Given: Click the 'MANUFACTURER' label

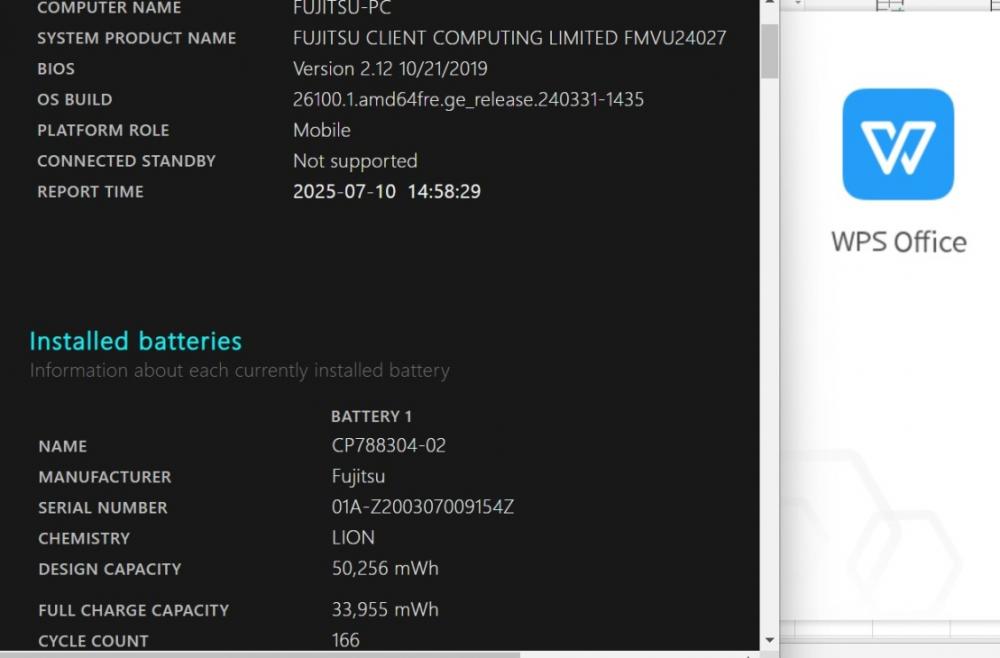Looking at the screenshot, I should (105, 477).
